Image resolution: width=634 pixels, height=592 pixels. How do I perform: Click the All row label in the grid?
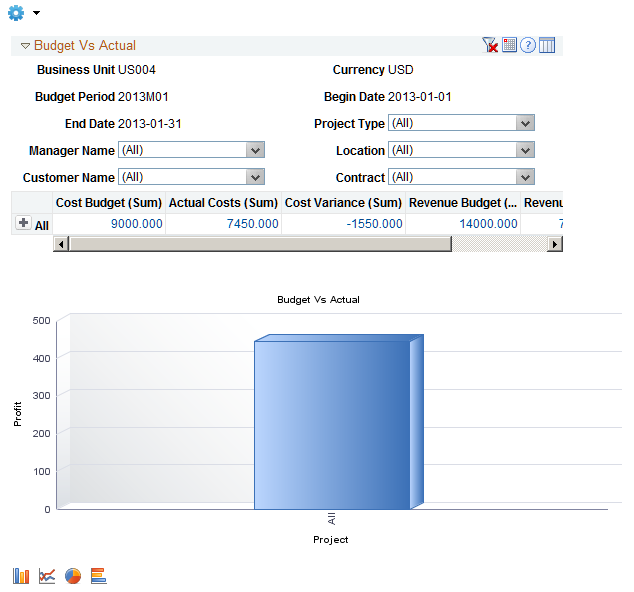pyautogui.click(x=42, y=226)
